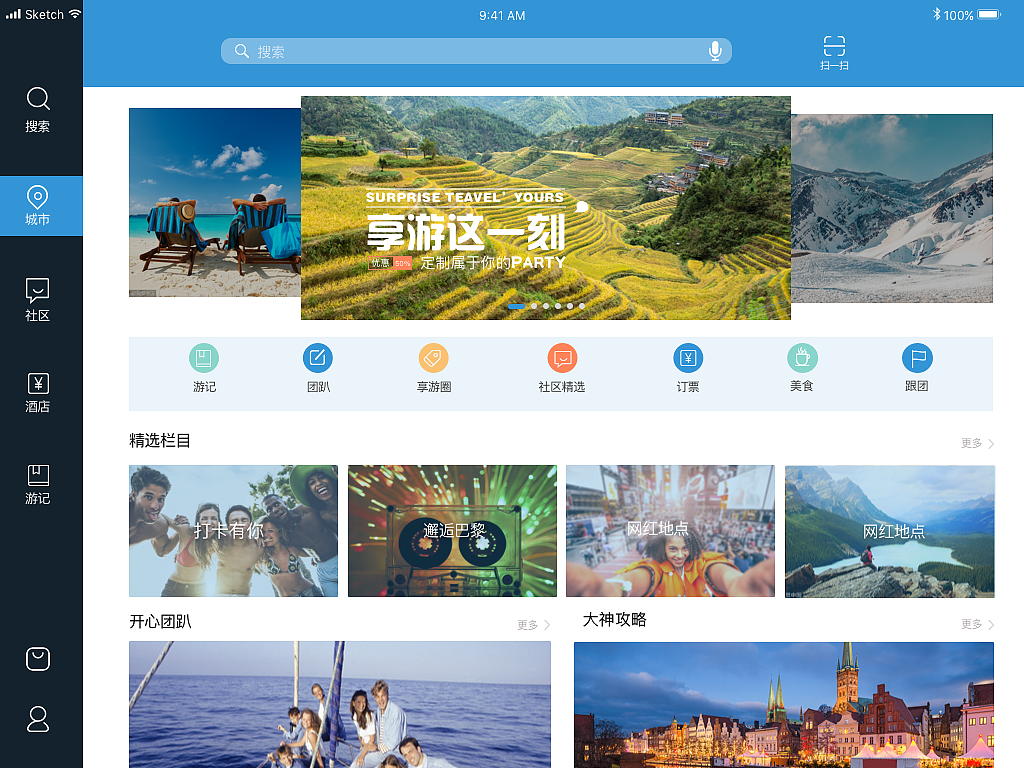Viewport: 1024px width, 768px height.
Task: Open the profile icon at sidebar bottom
Action: 38,719
